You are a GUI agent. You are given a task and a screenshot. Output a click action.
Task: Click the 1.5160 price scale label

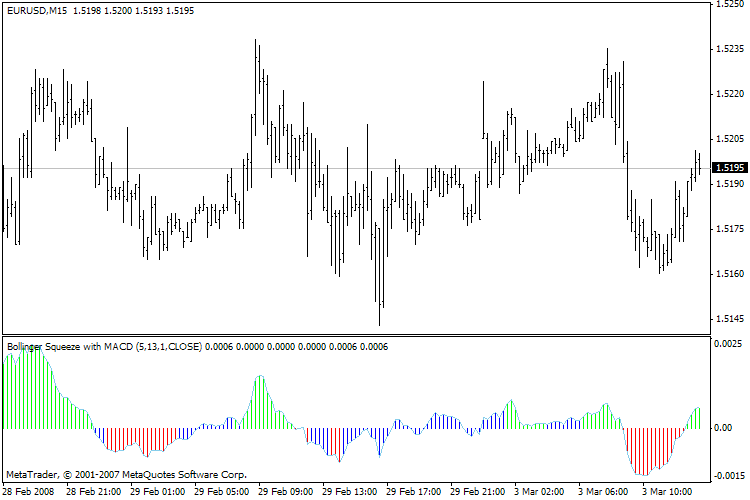click(x=730, y=274)
